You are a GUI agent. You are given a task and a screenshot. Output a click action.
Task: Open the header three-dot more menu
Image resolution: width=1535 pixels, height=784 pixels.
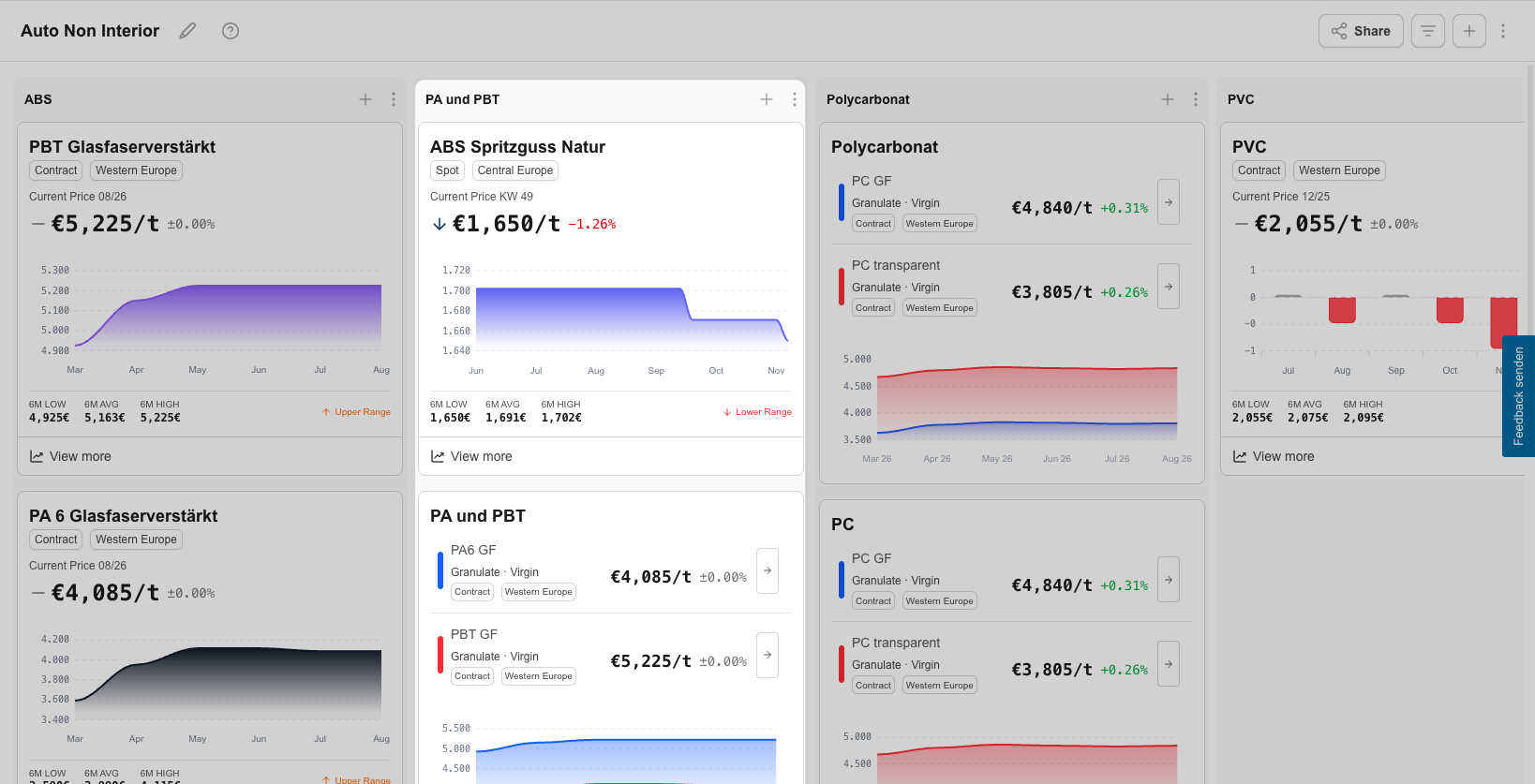pos(1503,31)
